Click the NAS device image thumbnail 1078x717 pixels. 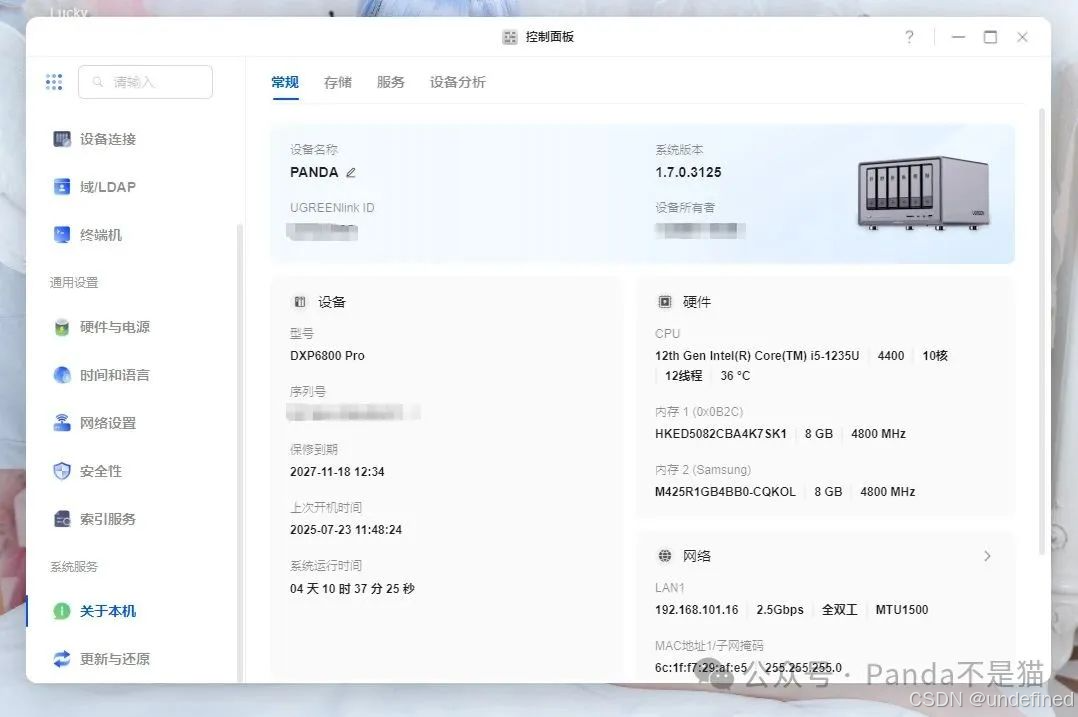pos(922,192)
